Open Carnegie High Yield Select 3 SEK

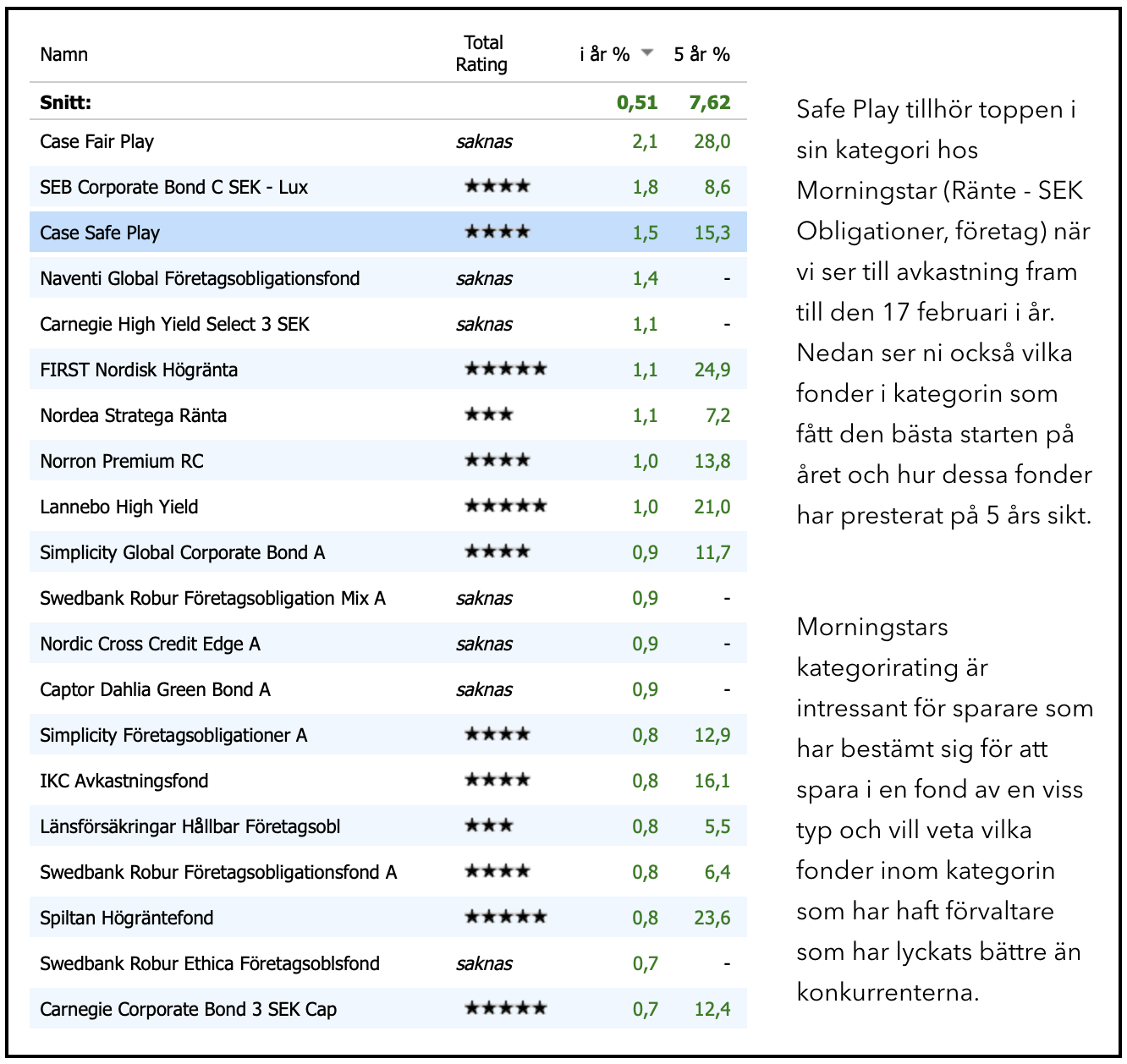point(174,324)
